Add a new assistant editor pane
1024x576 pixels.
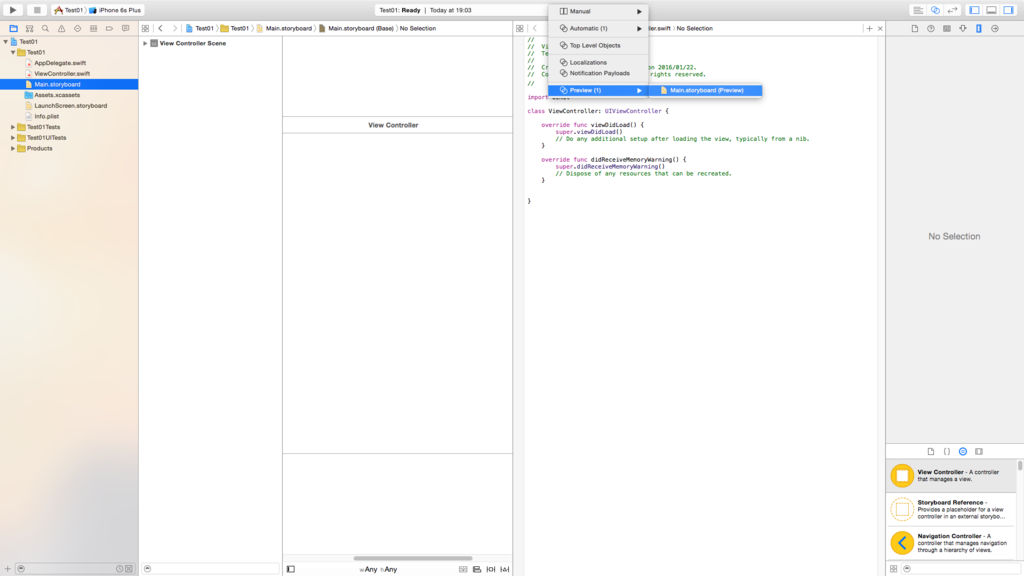(x=869, y=29)
